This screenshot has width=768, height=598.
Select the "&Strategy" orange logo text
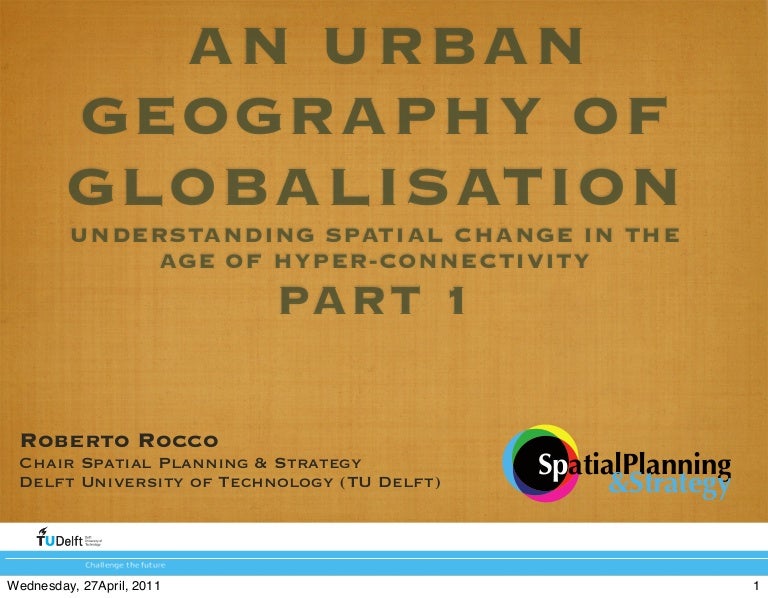tap(669, 487)
